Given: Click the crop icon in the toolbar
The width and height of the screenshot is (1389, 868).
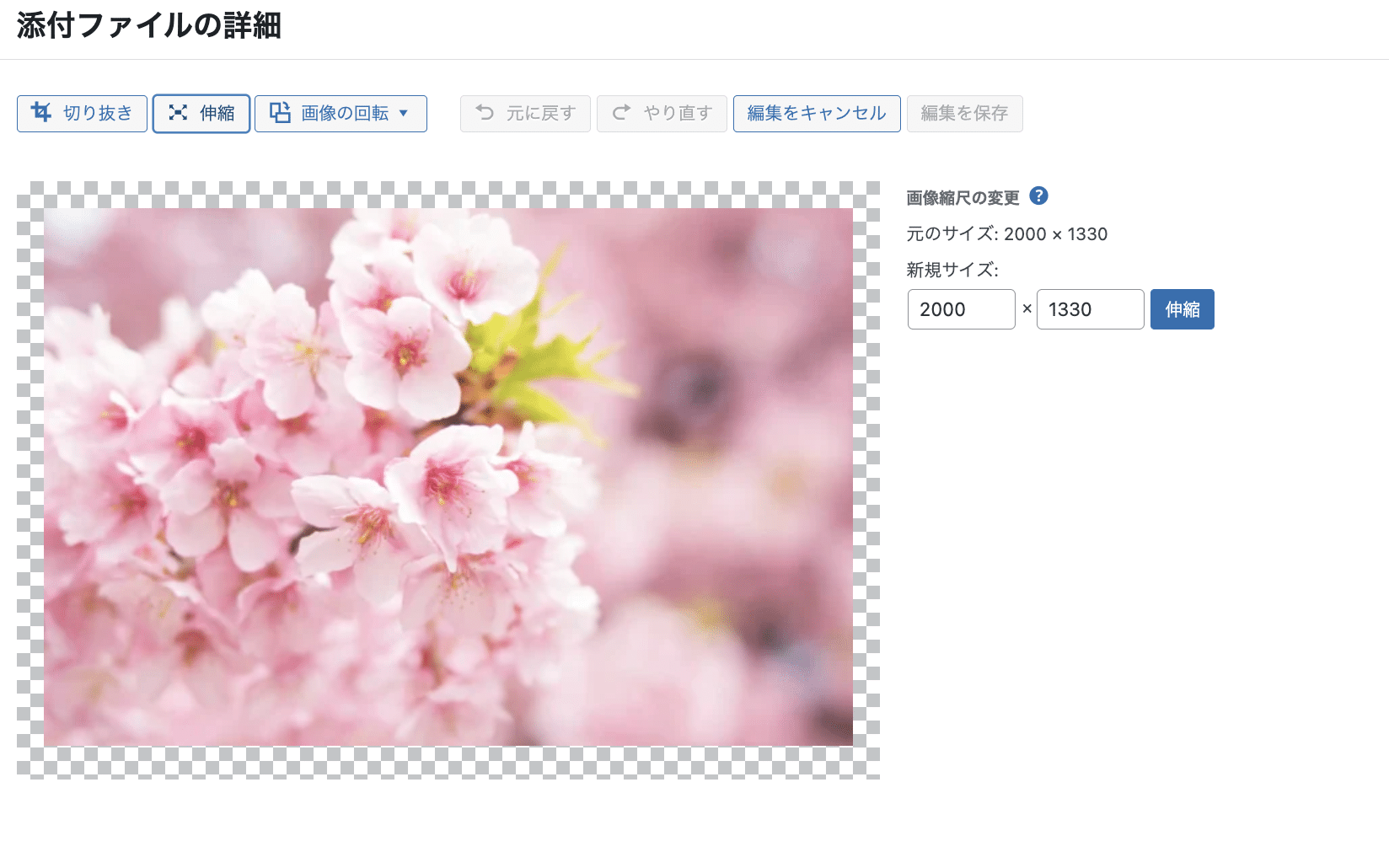Looking at the screenshot, I should (41, 112).
